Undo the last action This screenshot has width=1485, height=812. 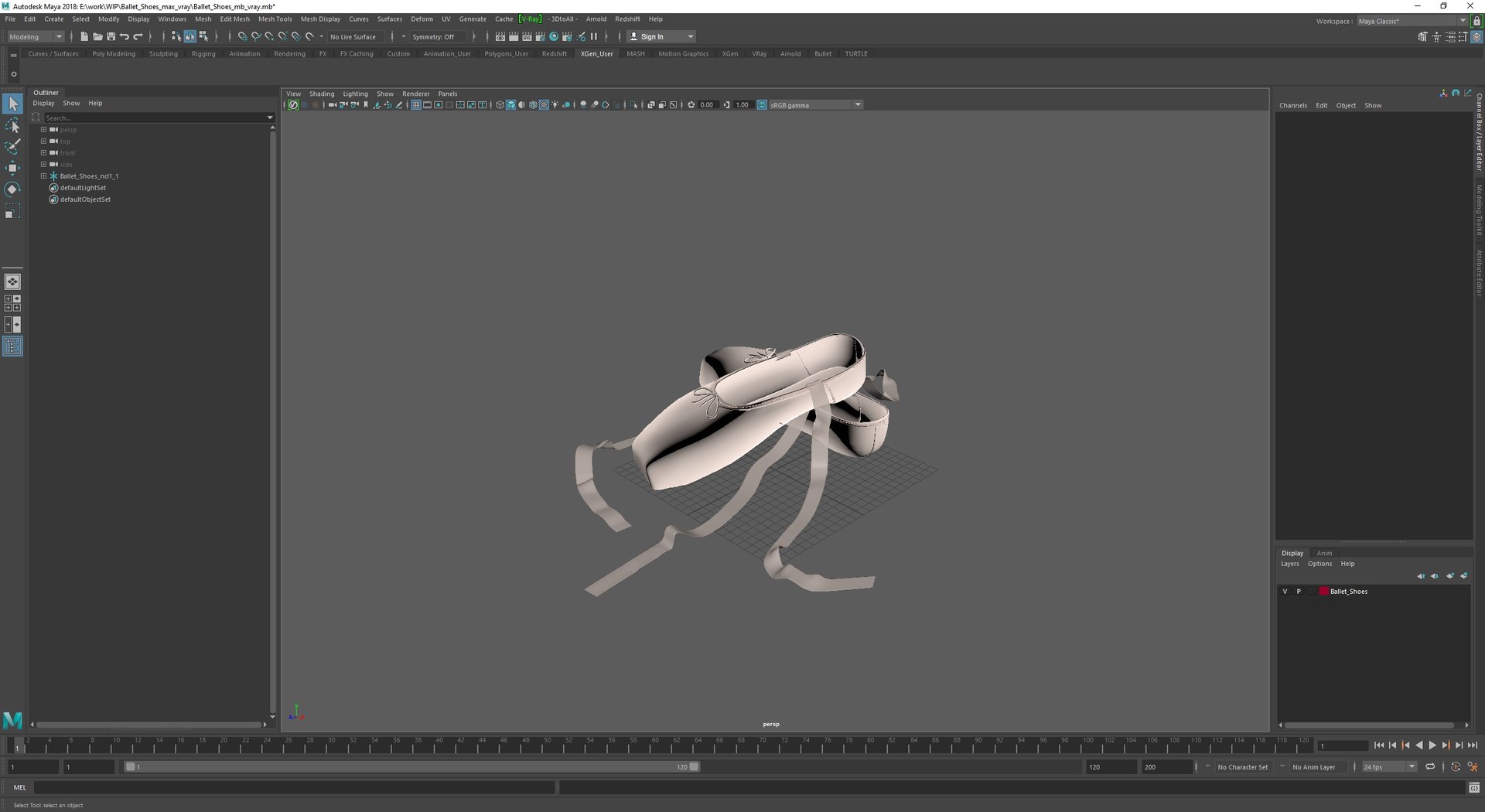pos(125,36)
